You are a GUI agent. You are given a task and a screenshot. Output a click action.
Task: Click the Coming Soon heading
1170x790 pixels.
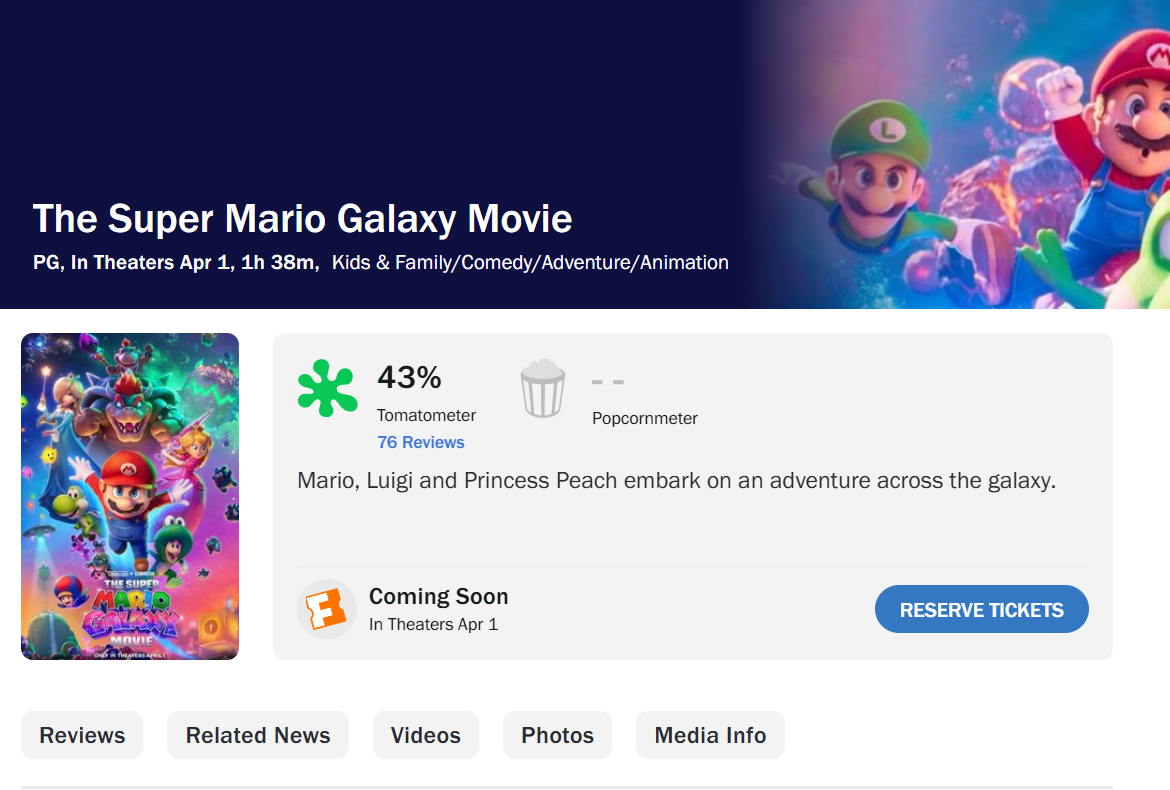pyautogui.click(x=438, y=596)
